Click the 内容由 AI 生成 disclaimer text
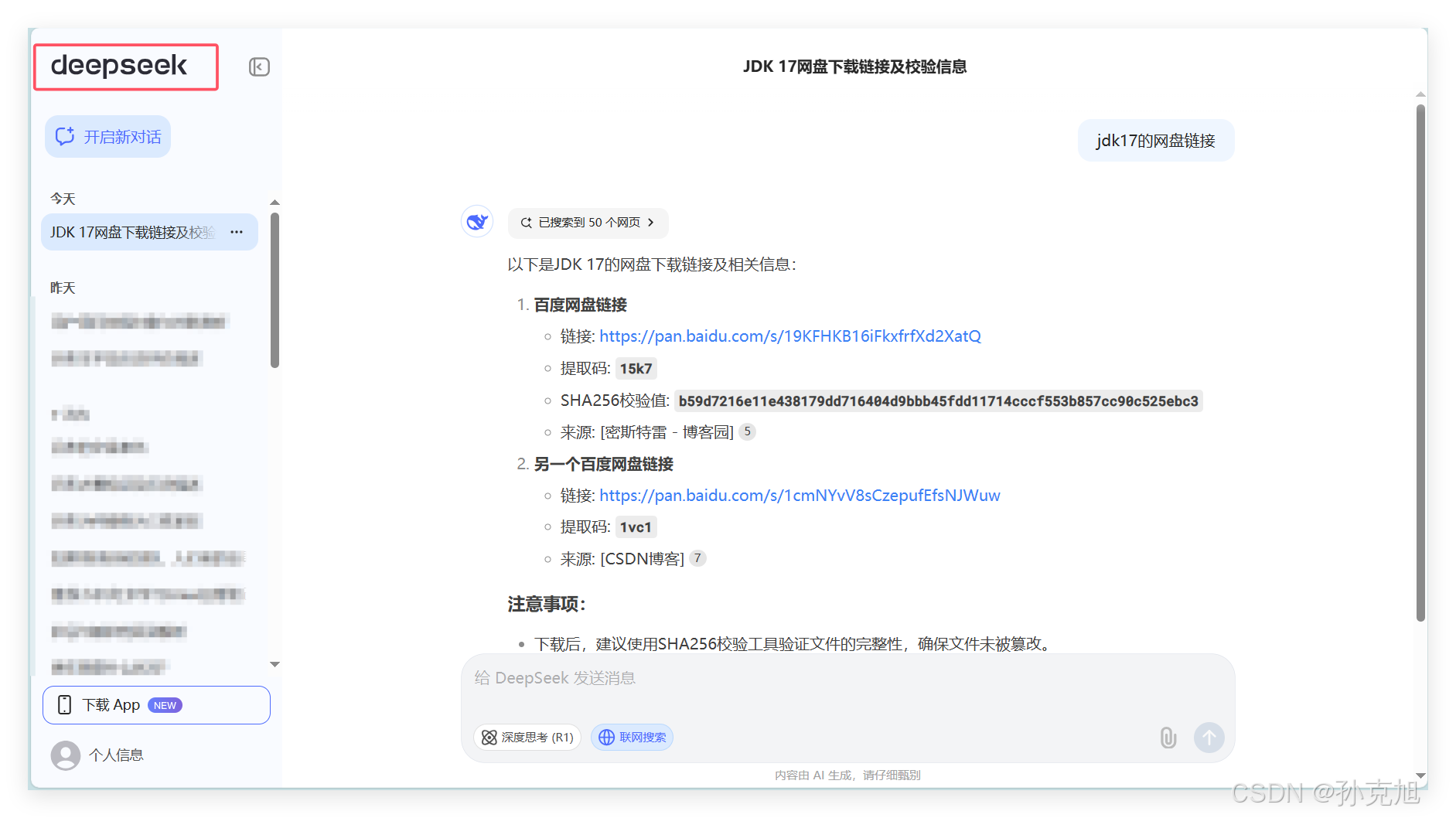This screenshot has width=1456, height=818. (x=847, y=775)
